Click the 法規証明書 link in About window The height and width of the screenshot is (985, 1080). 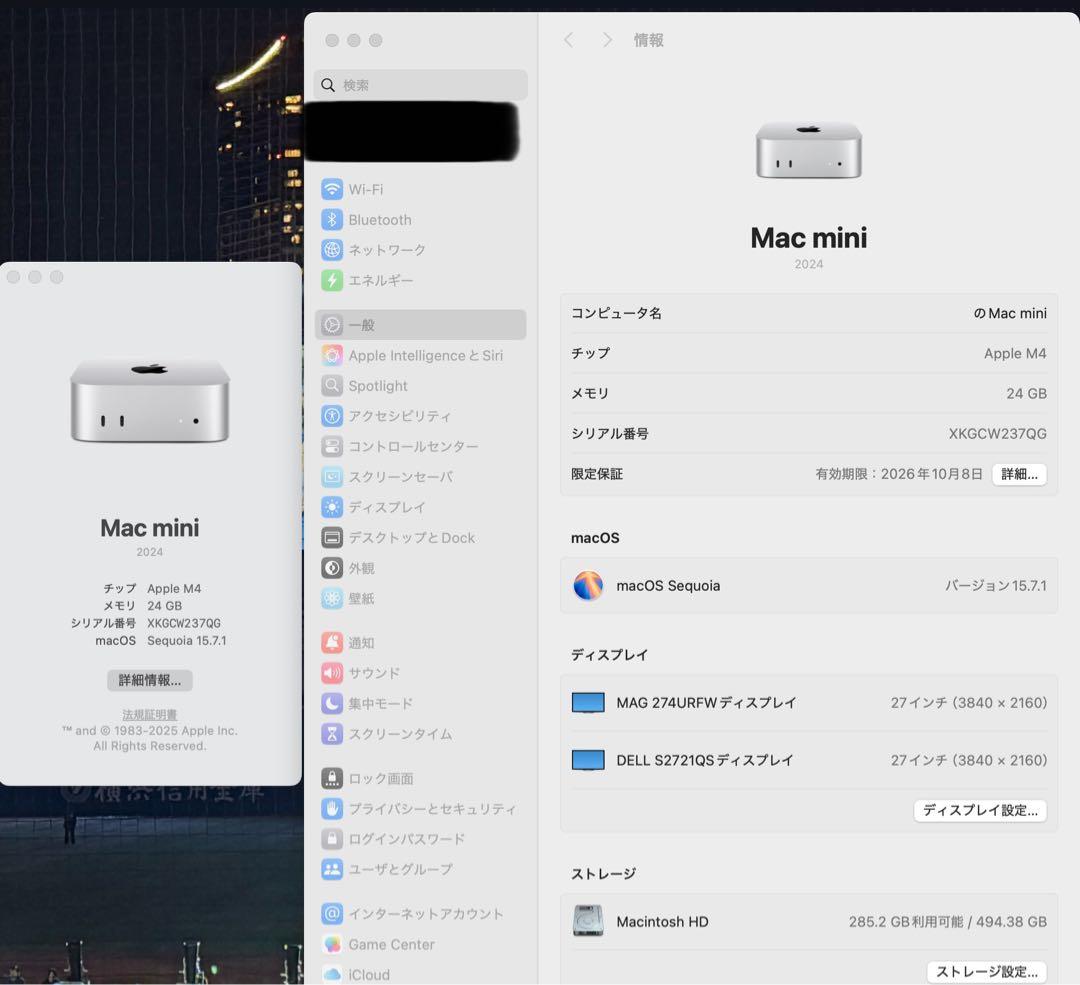(x=148, y=711)
